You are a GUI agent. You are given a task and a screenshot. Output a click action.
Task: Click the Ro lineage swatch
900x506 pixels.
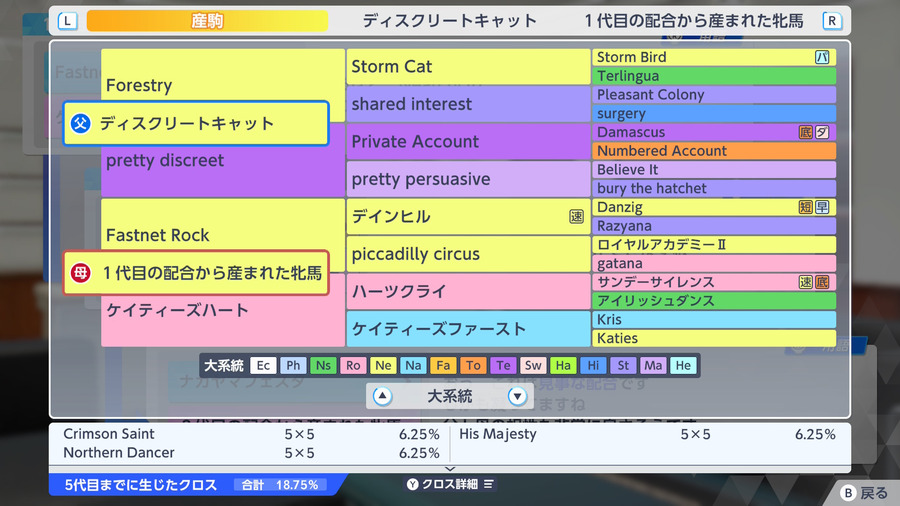[353, 365]
